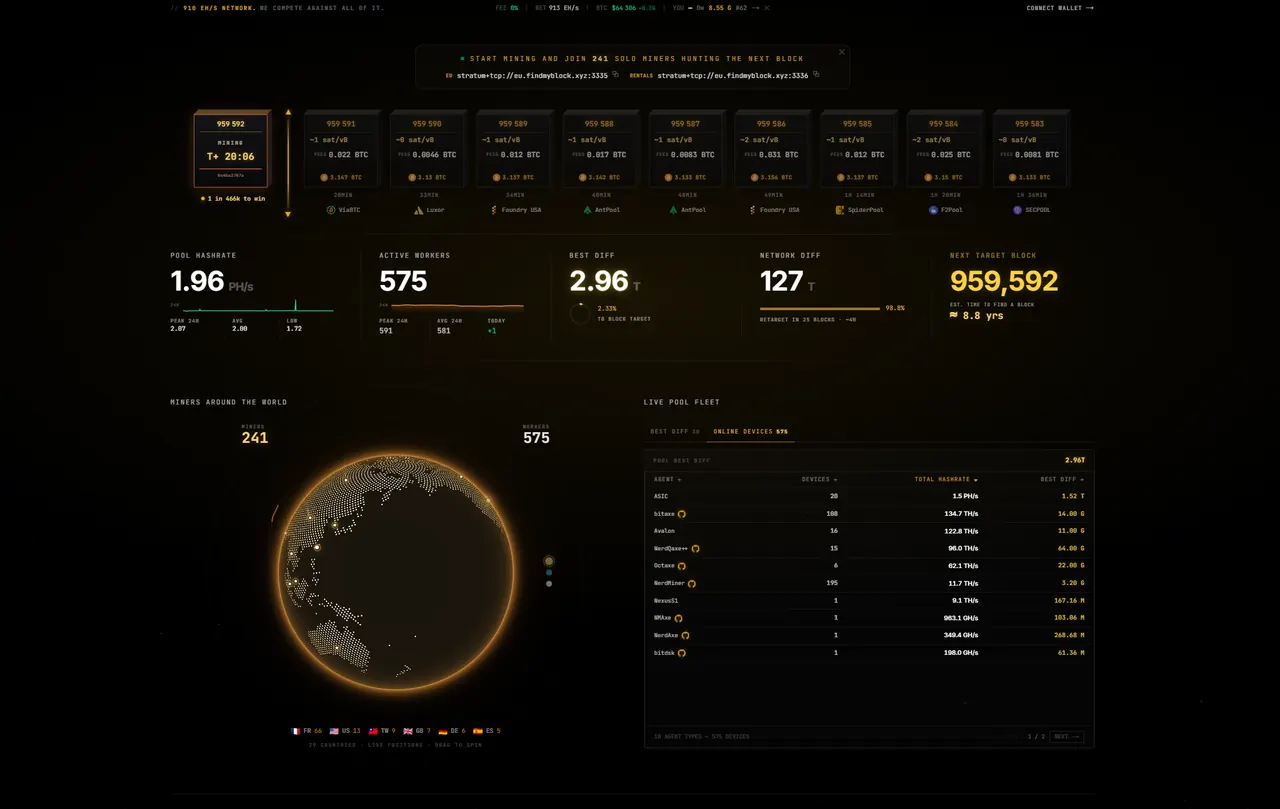1280x809 pixels.
Task: Click the AntPool icon under block 959 587
Action: [x=674, y=210]
